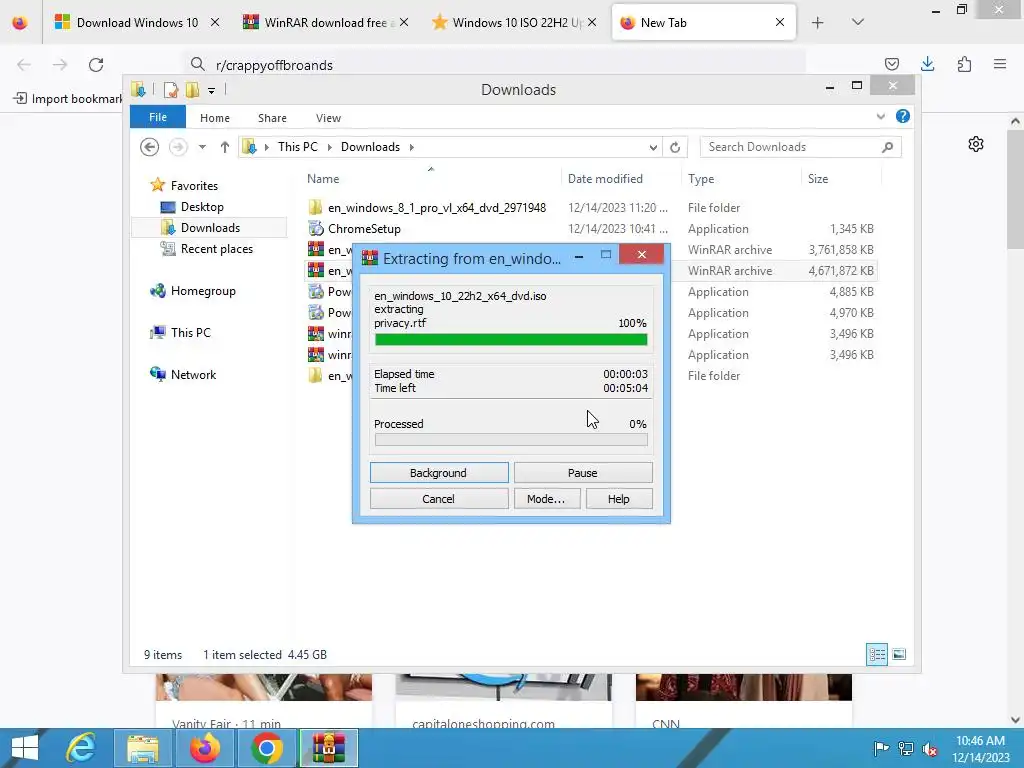Open Google Chrome from the taskbar
Viewport: 1024px width, 768px height.
coord(266,748)
